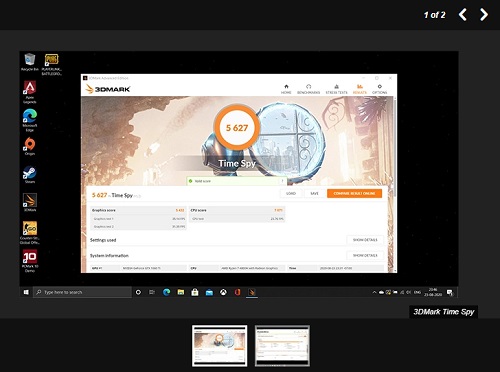Viewport: 500px width, 372px height.
Task: Go to the Benchmarks section
Action: click(308, 89)
